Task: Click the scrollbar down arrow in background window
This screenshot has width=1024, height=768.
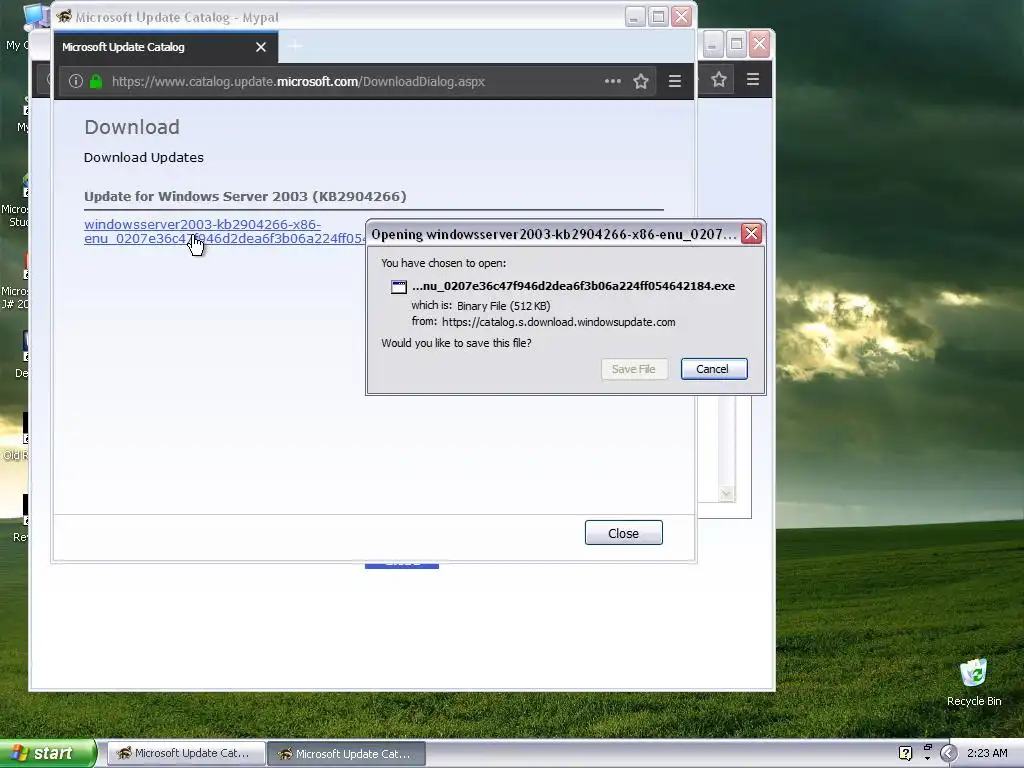Action: pos(726,494)
